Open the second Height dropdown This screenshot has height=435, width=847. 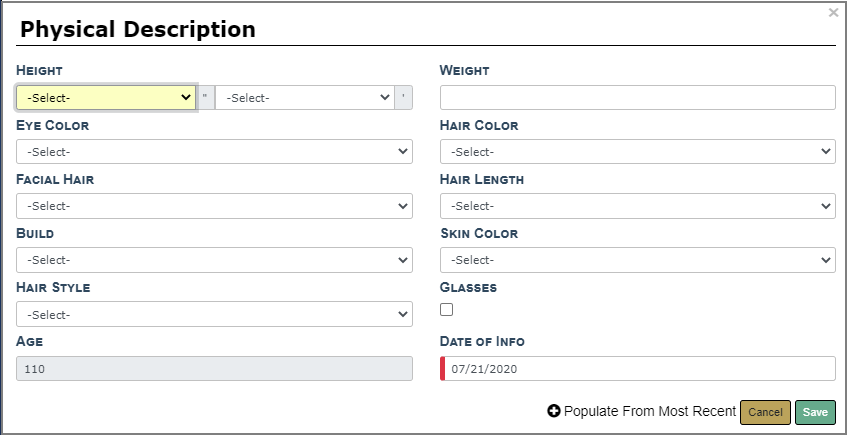click(x=304, y=97)
